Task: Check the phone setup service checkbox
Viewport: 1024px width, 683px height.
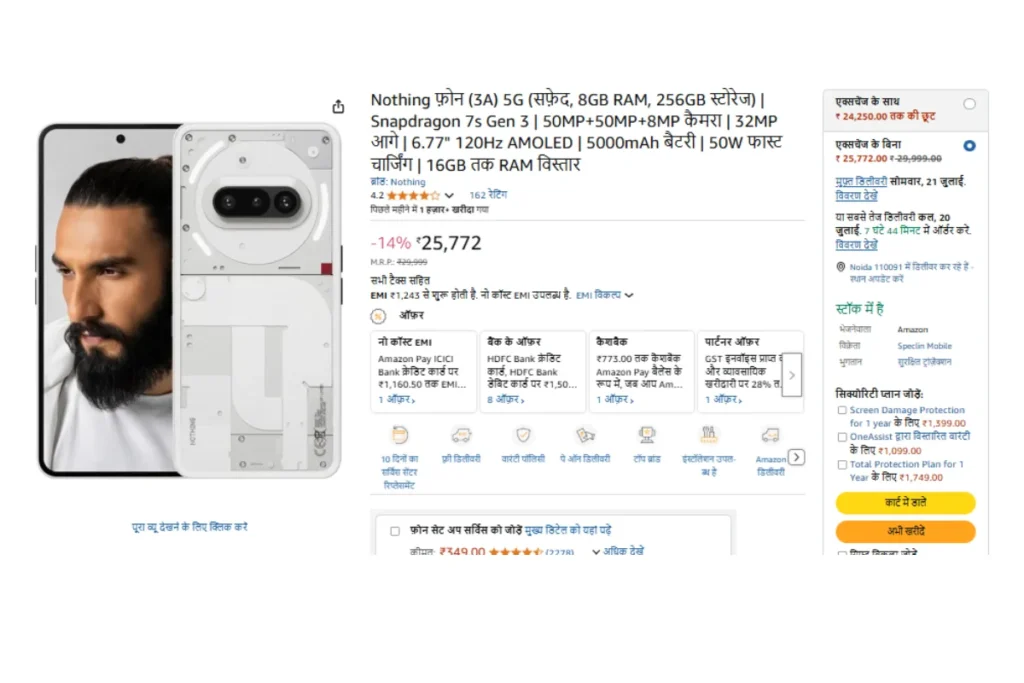Action: pos(394,531)
